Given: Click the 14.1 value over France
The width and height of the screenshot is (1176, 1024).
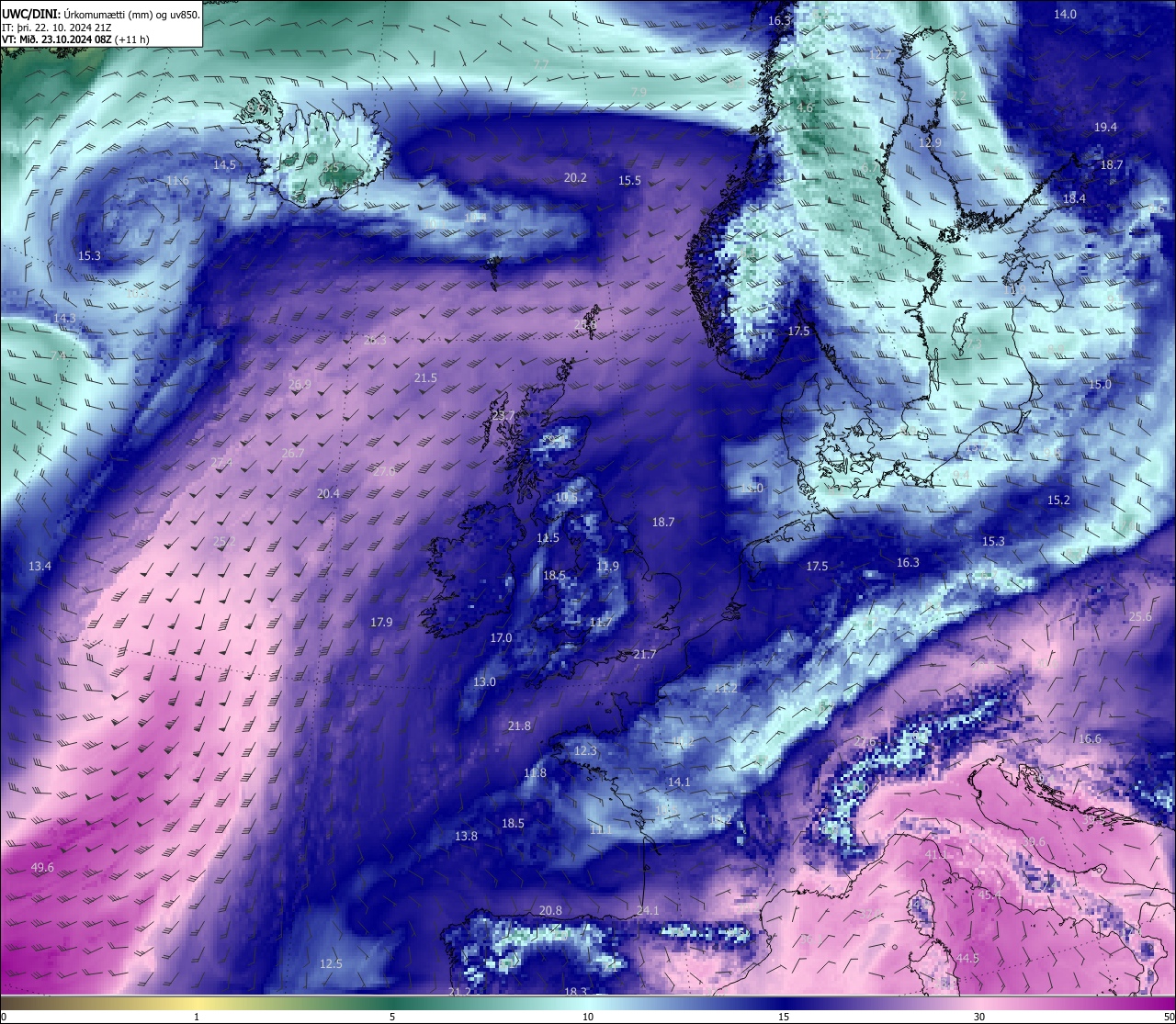Looking at the screenshot, I should pos(679,782).
